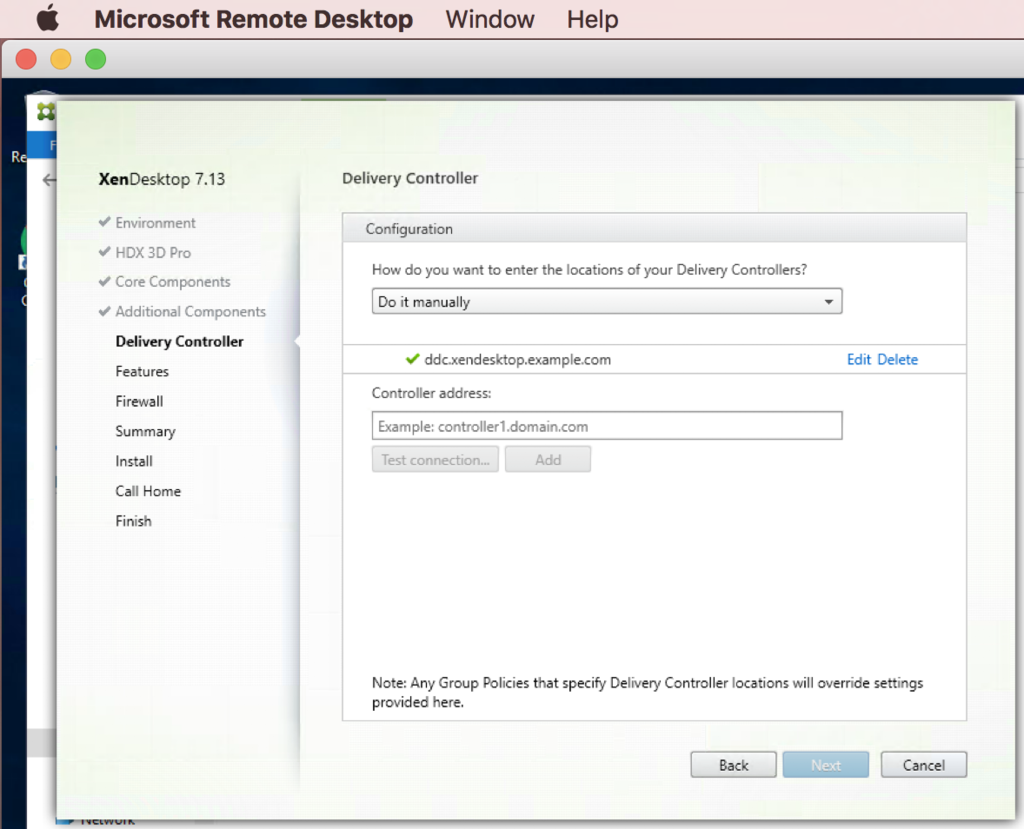Screen dimensions: 1024x829
Task: Select the Summary step
Action: (145, 431)
